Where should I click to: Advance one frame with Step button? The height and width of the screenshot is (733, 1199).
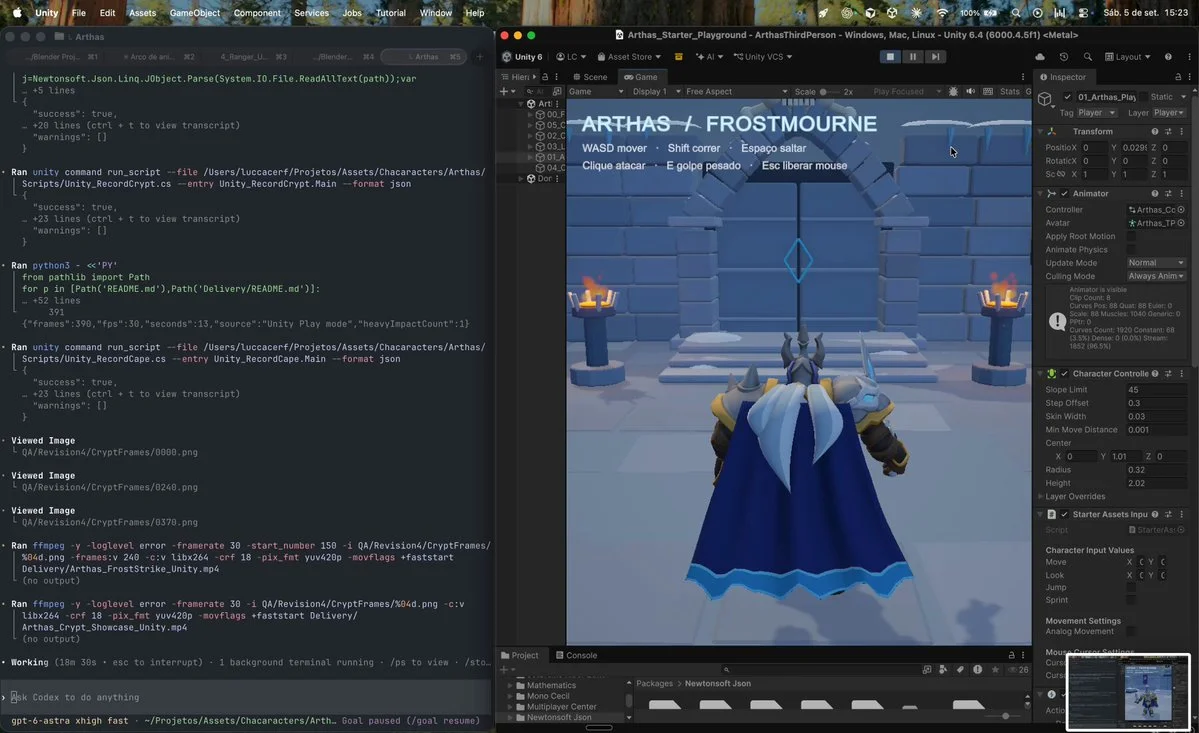tap(935, 57)
